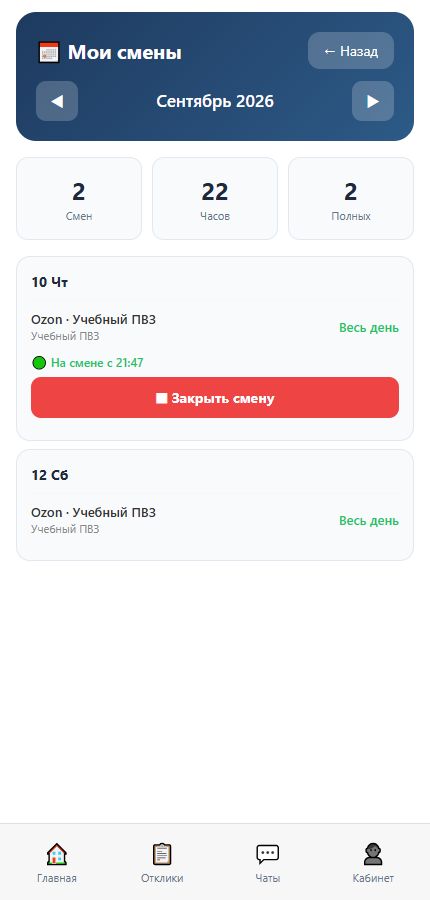Close shift with Закрыть смену button
Viewport: 430px width, 900px height.
[215, 398]
